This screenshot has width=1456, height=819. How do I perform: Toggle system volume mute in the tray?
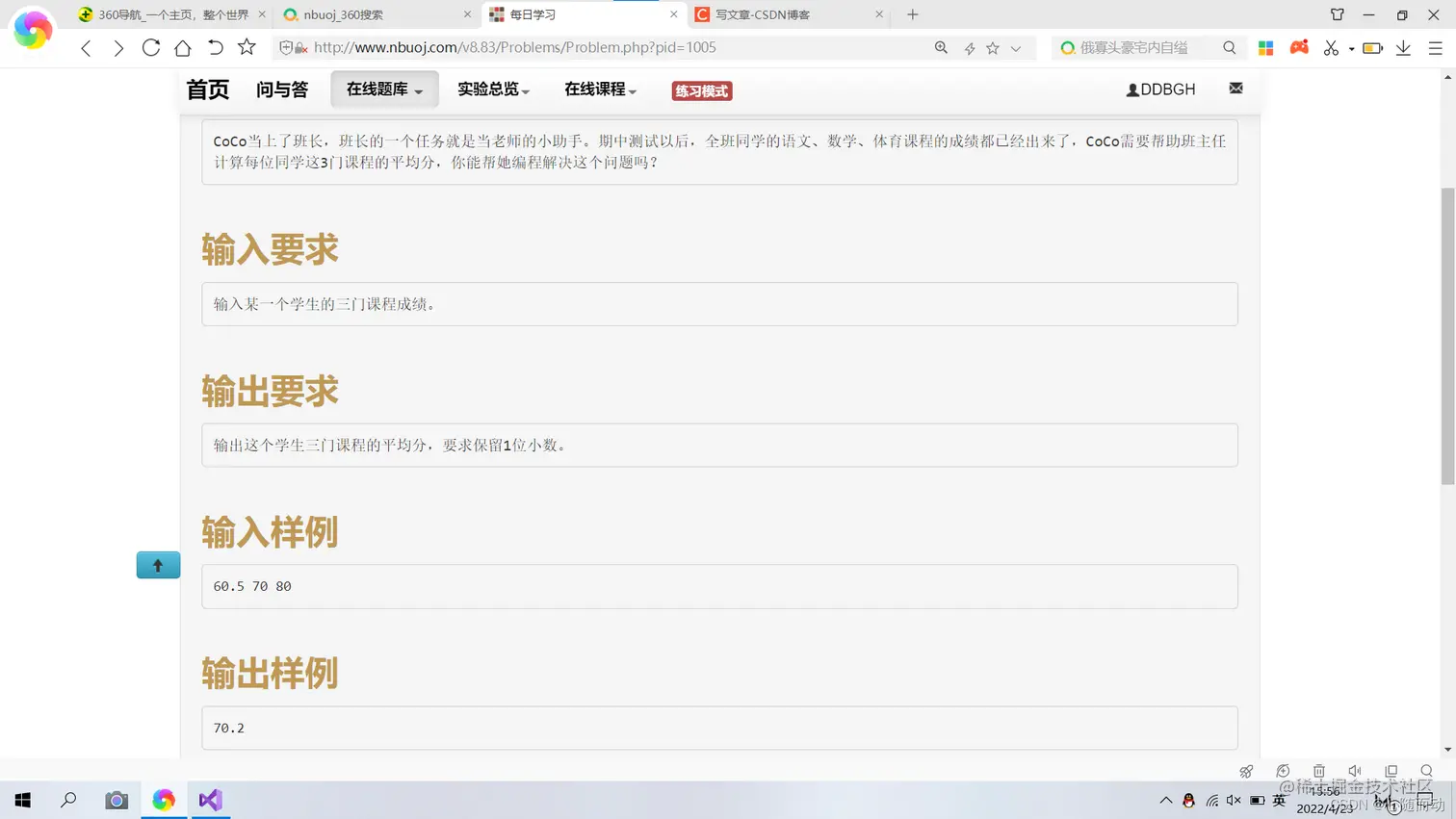coord(1234,800)
